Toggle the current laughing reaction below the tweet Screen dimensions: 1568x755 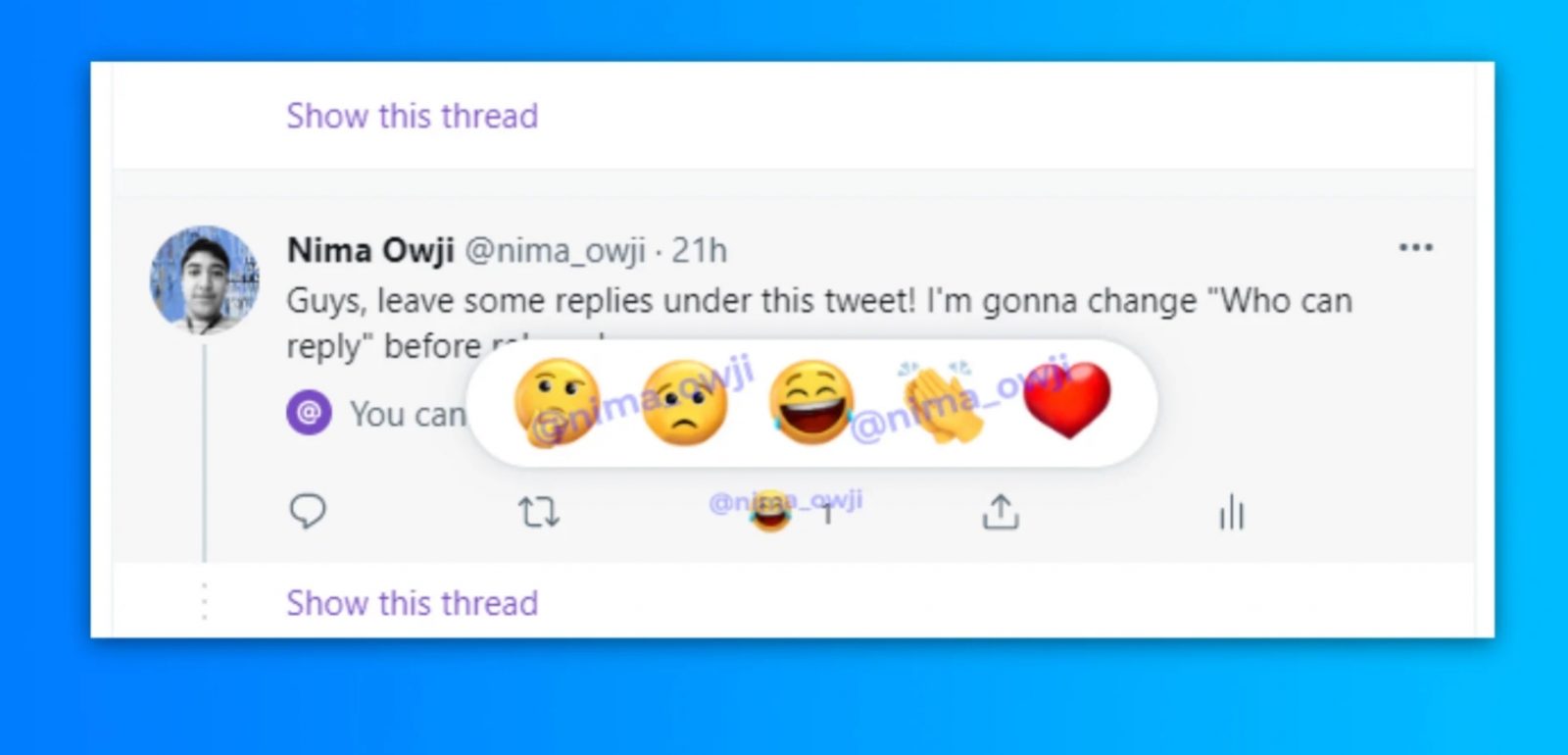[770, 511]
